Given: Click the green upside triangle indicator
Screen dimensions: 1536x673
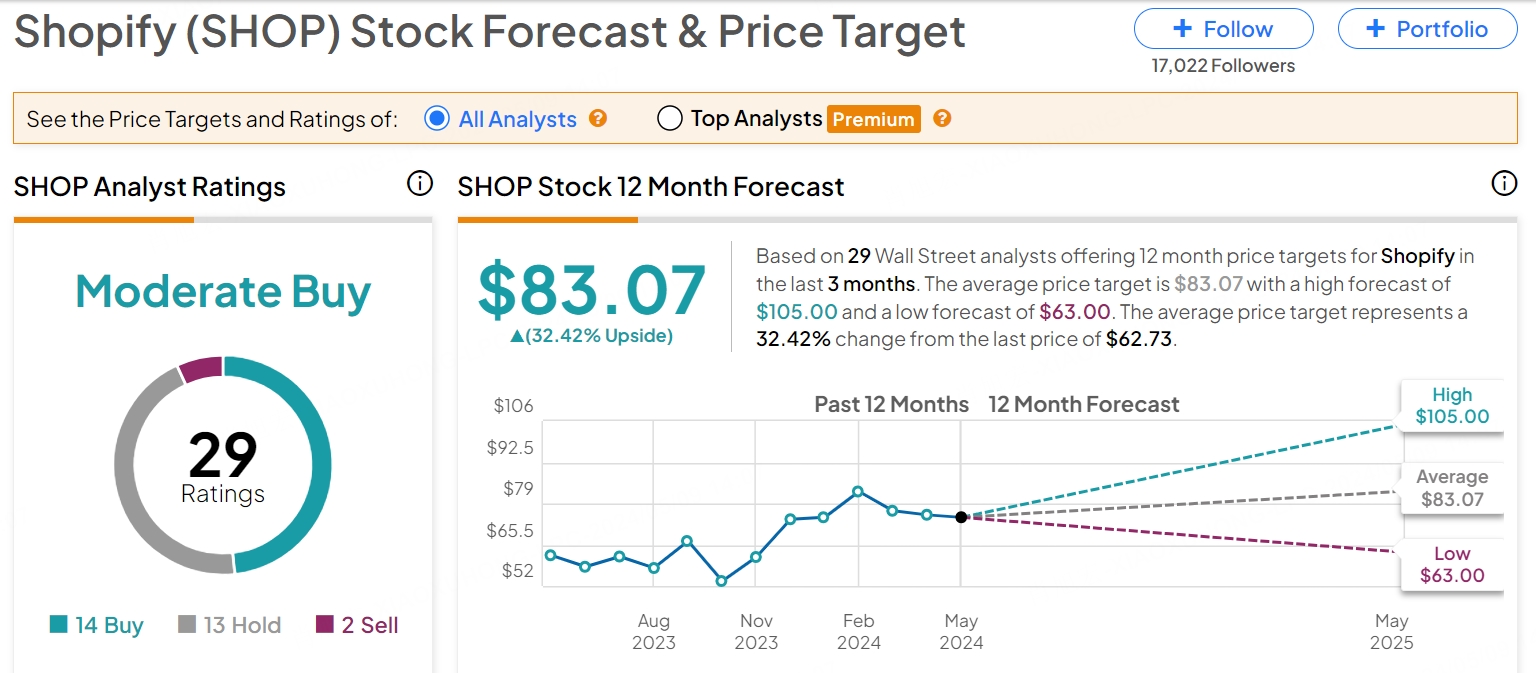Looking at the screenshot, I should click(x=516, y=337).
